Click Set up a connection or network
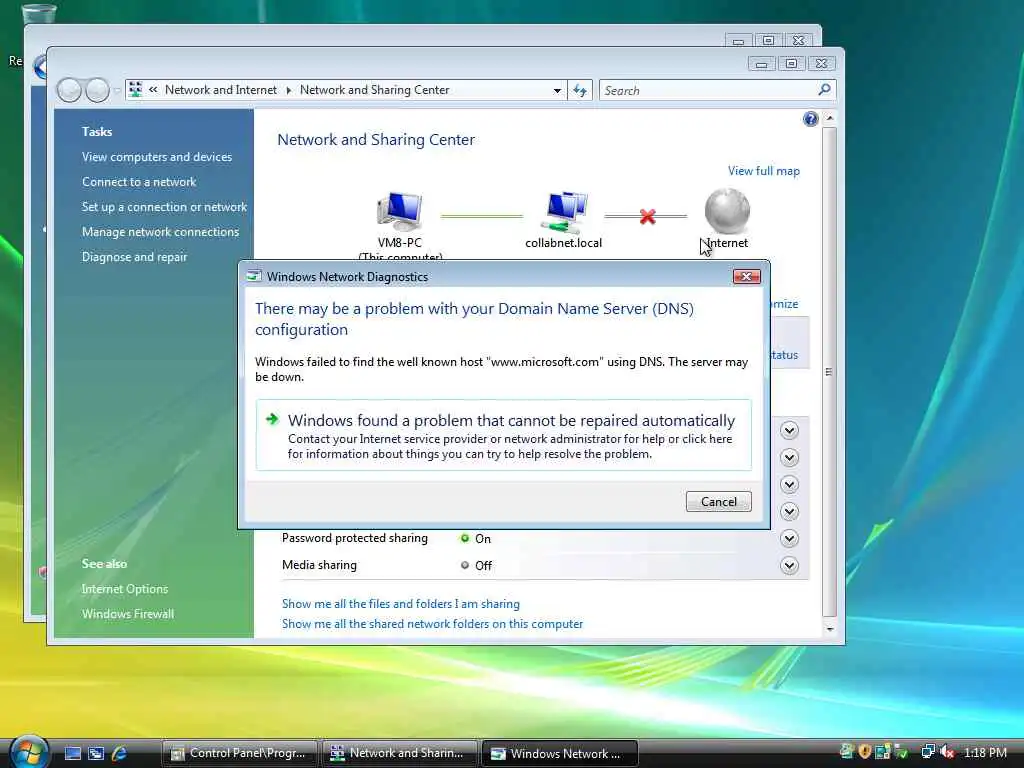Viewport: 1024px width, 768px height. [x=165, y=206]
